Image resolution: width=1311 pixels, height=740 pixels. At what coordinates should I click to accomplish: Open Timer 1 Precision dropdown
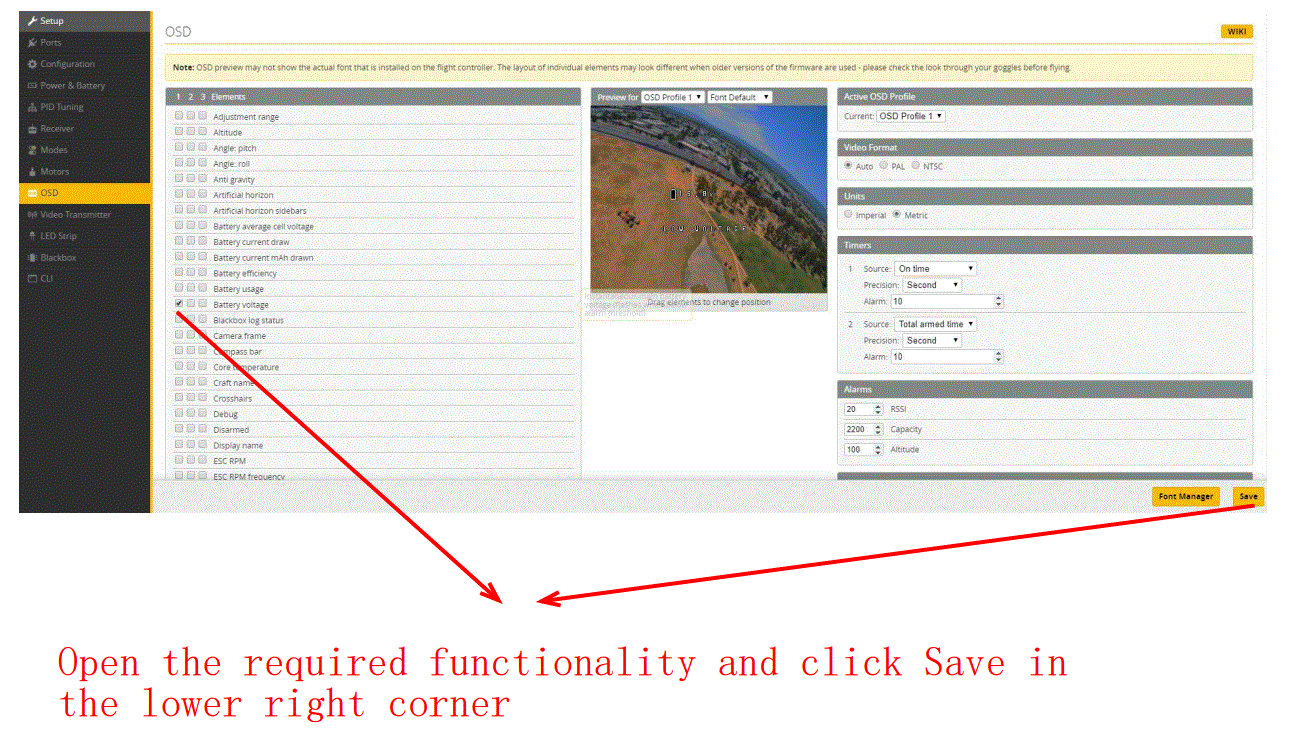(x=932, y=285)
